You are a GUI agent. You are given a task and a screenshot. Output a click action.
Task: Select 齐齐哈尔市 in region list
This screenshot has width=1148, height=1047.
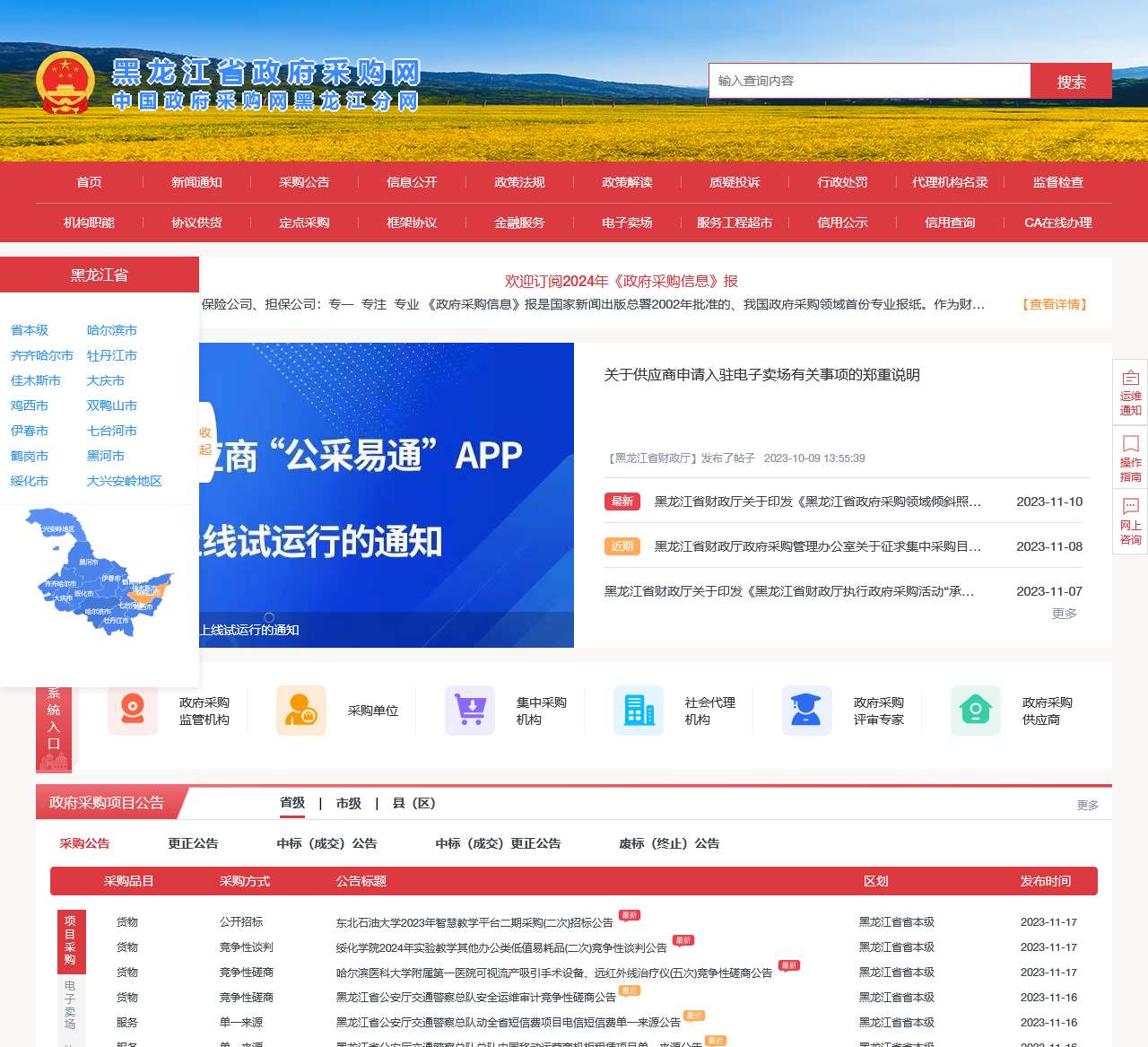[x=42, y=355]
